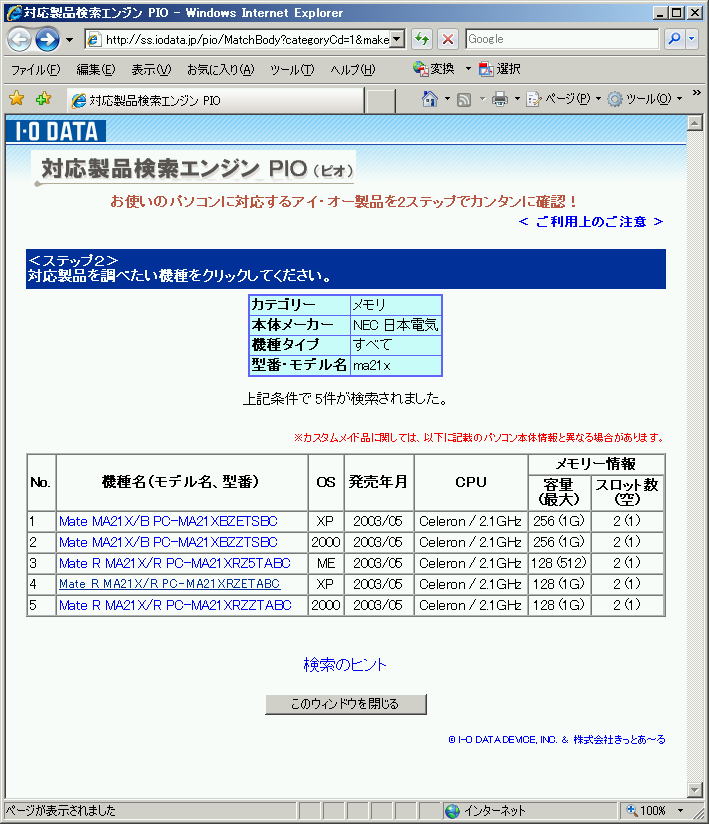Click the インターネット zone globe icon

[452, 811]
